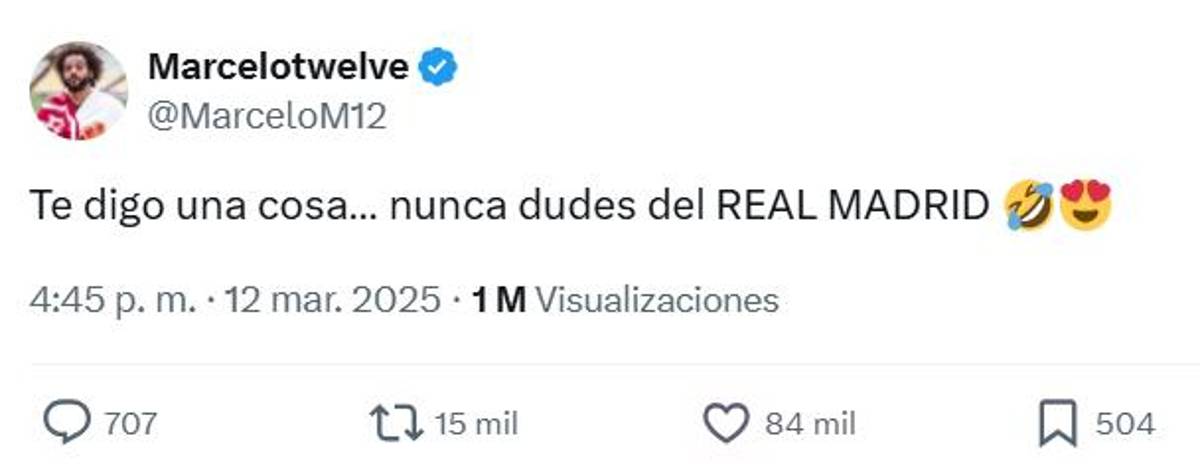Open Marcelo's profile picture
The image size is (1200, 464).
pyautogui.click(x=79, y=91)
